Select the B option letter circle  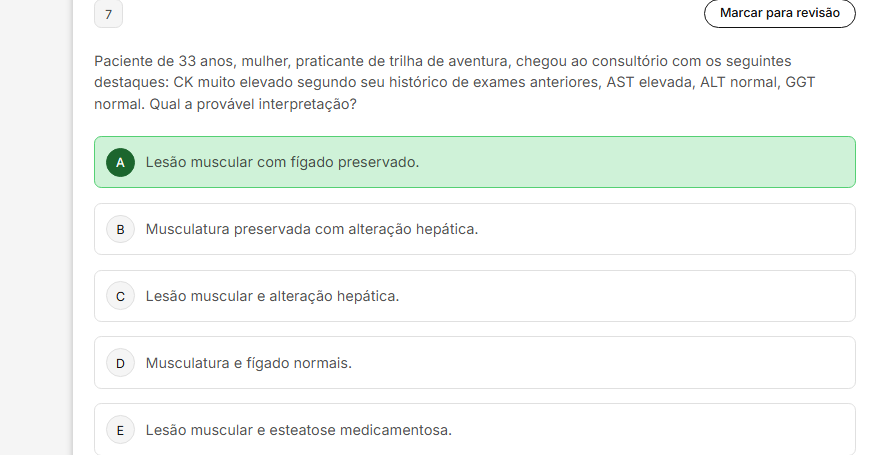point(120,229)
